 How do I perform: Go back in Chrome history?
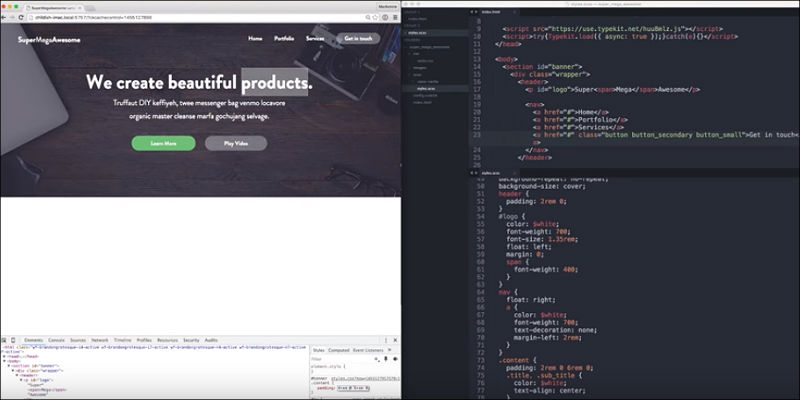(4, 17)
